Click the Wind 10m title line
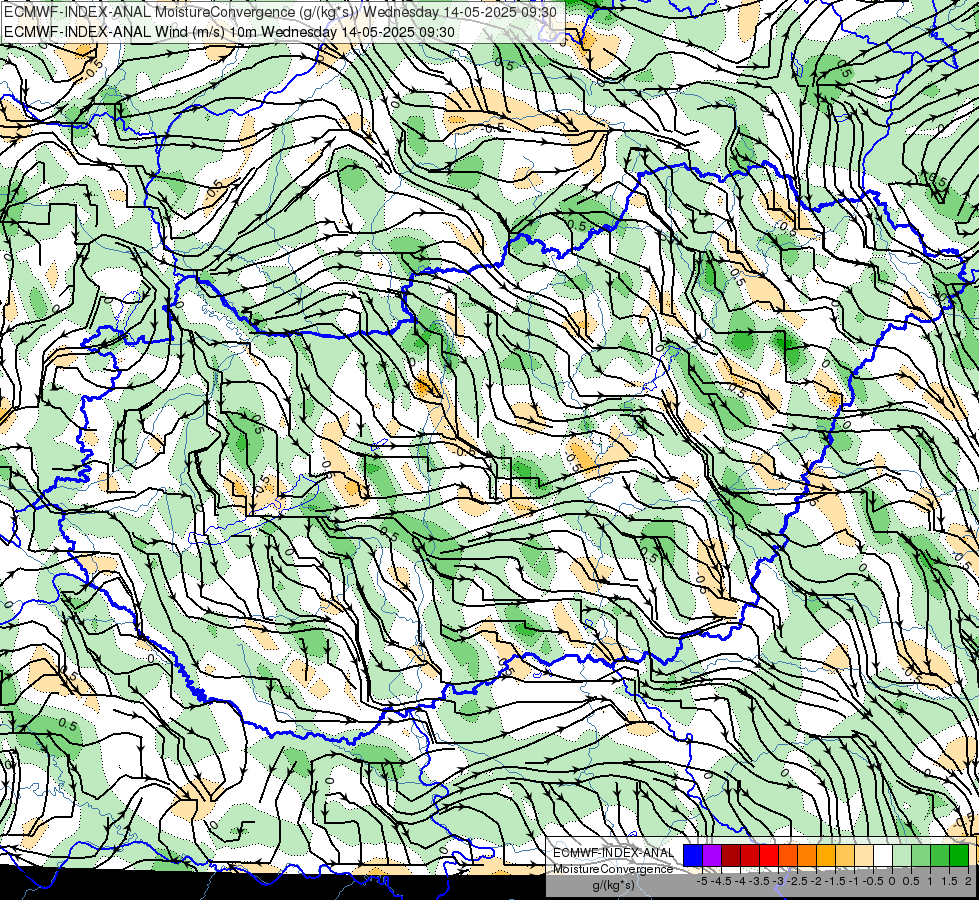This screenshot has width=979, height=900. (229, 32)
